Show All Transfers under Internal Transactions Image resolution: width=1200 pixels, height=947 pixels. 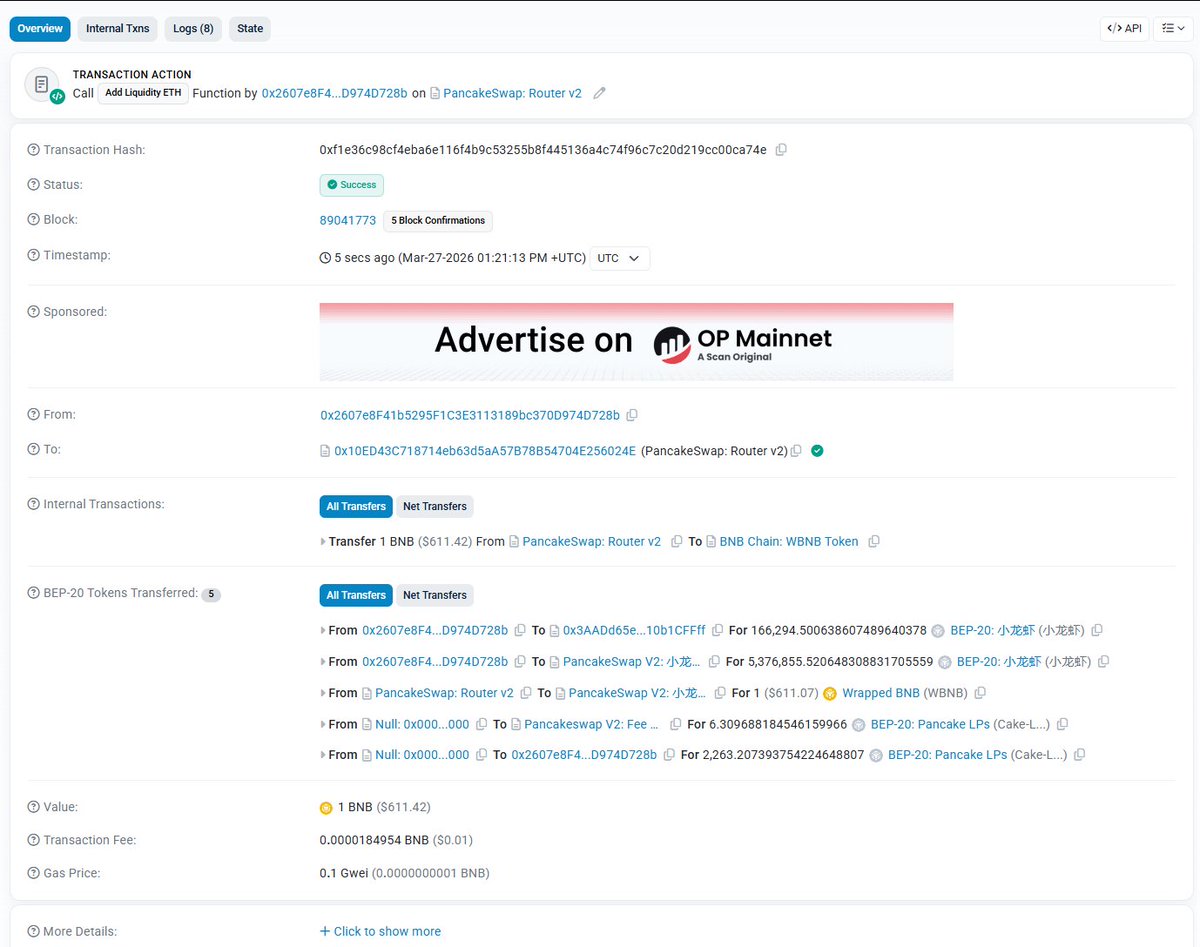point(356,507)
